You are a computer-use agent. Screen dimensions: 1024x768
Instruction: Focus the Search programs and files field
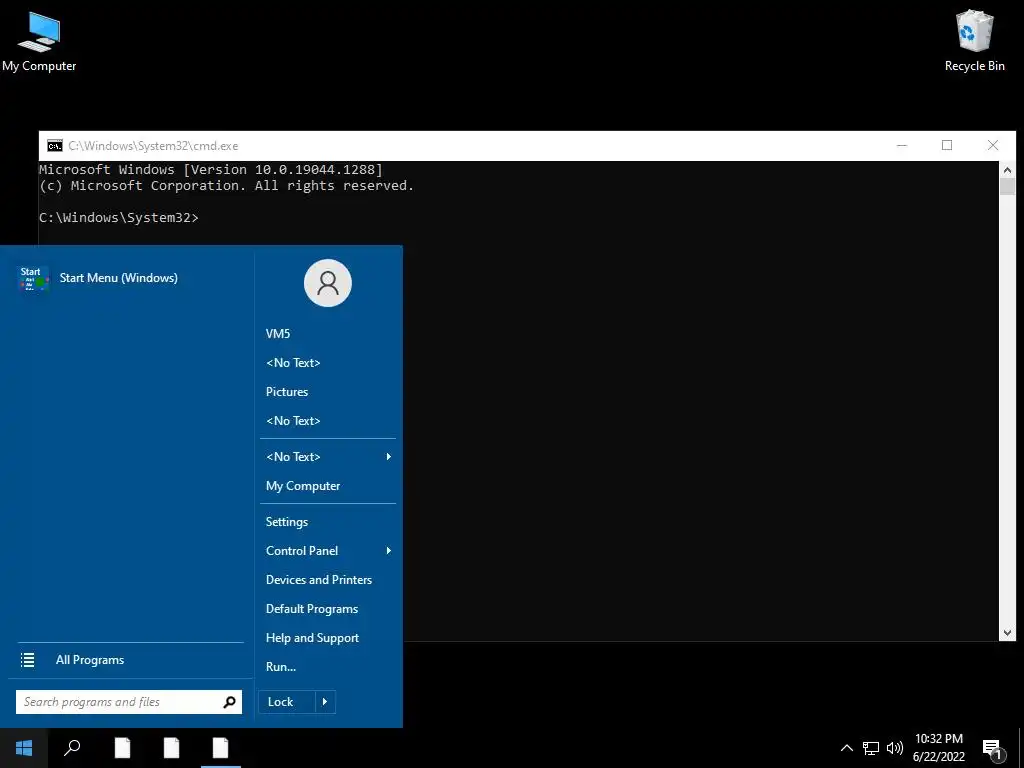pos(129,702)
